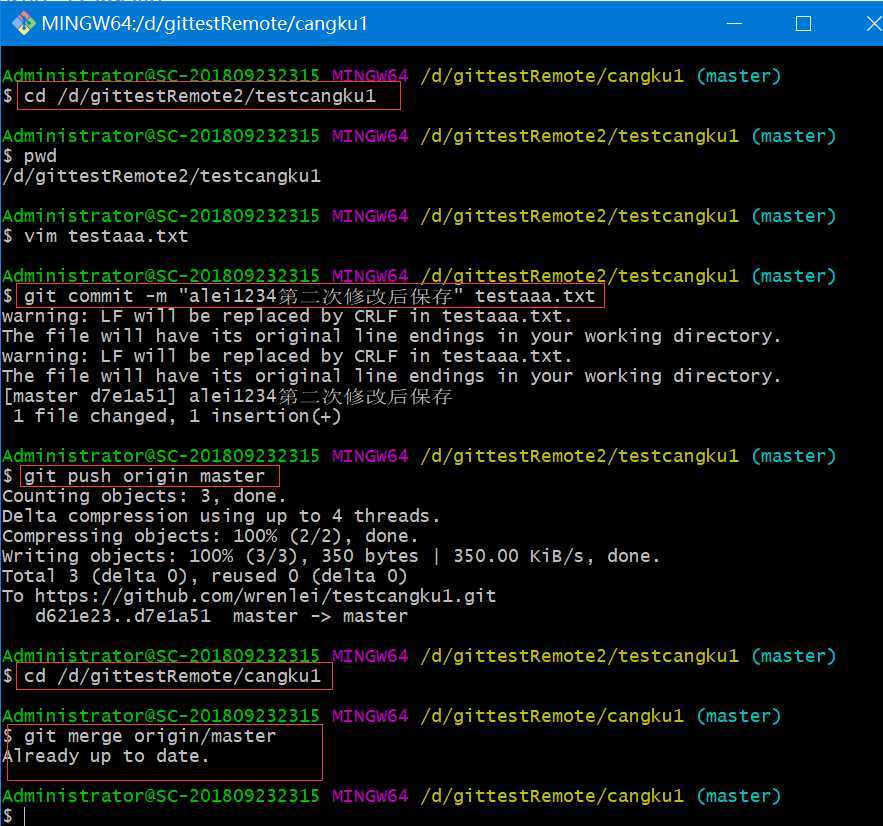Click "Compressing objects: 100% (2/2), done." line
This screenshot has height=826, width=883.
coord(210,536)
